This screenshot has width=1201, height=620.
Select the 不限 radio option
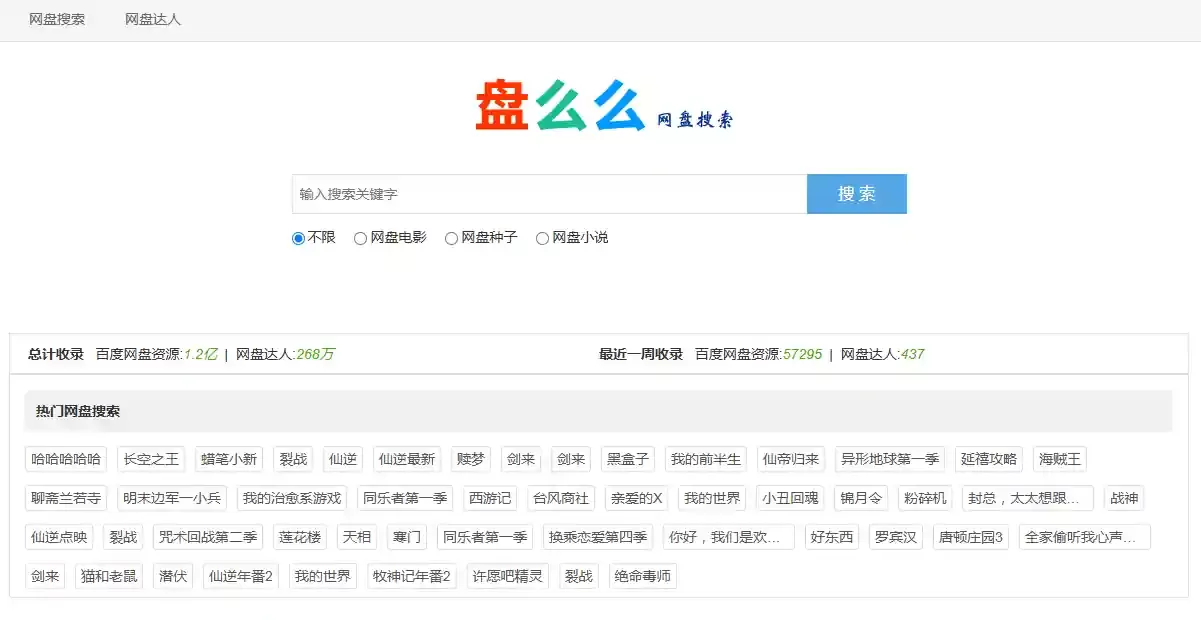tap(298, 238)
